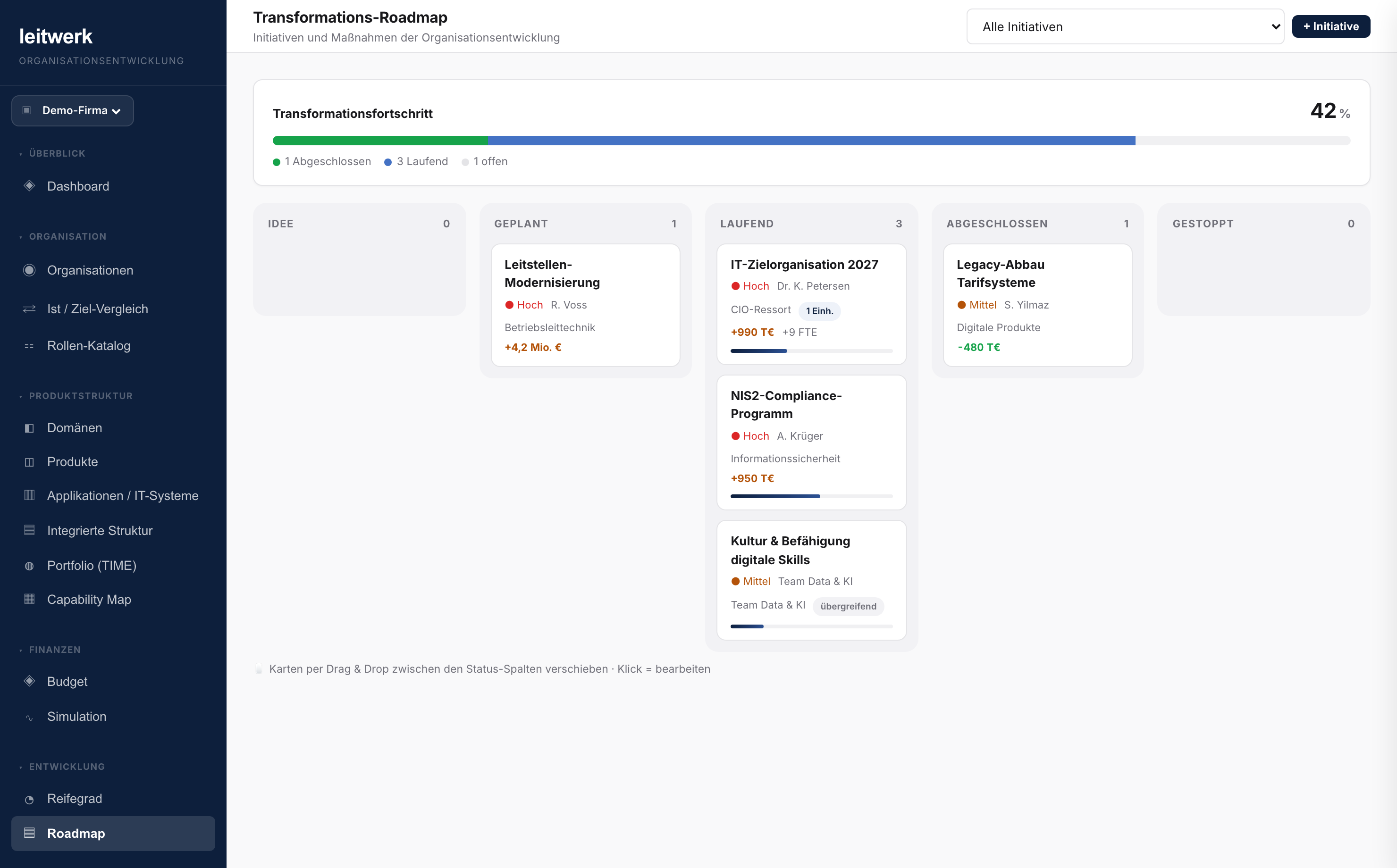Open the Demo-Firma company dropdown
This screenshot has height=868, width=1397.
click(x=72, y=110)
